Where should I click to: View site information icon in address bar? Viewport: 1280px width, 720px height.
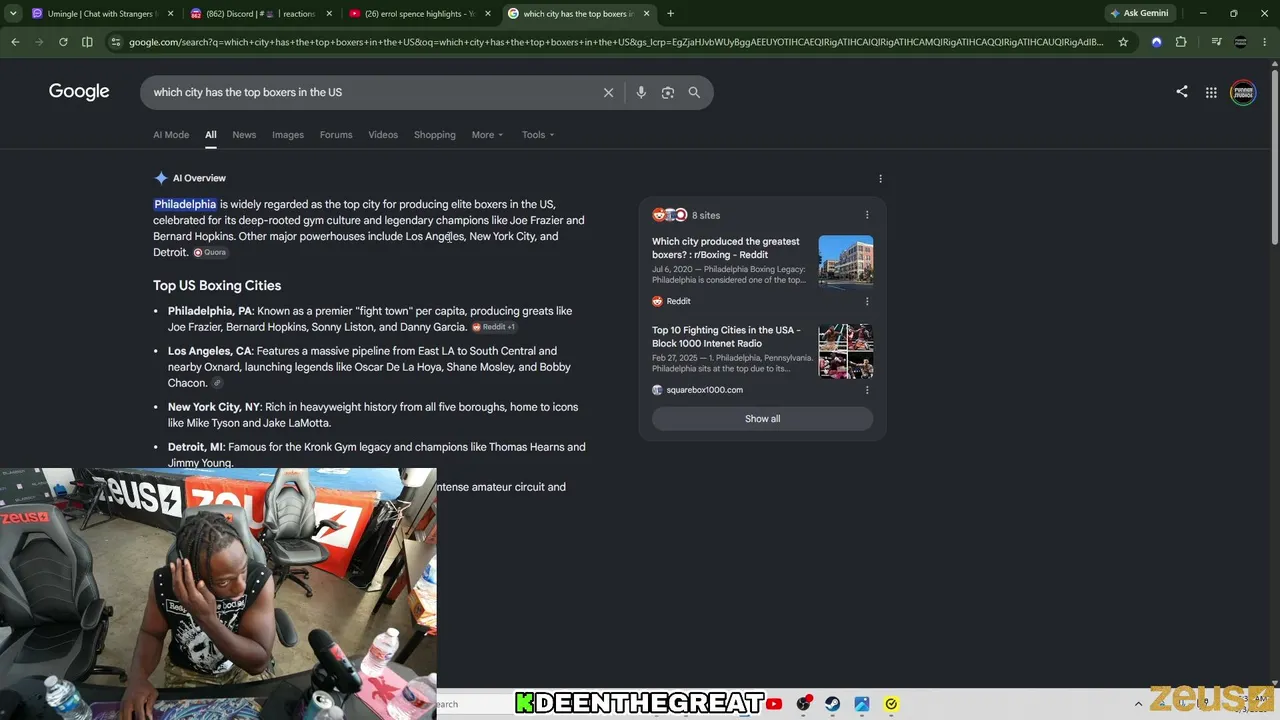click(116, 42)
